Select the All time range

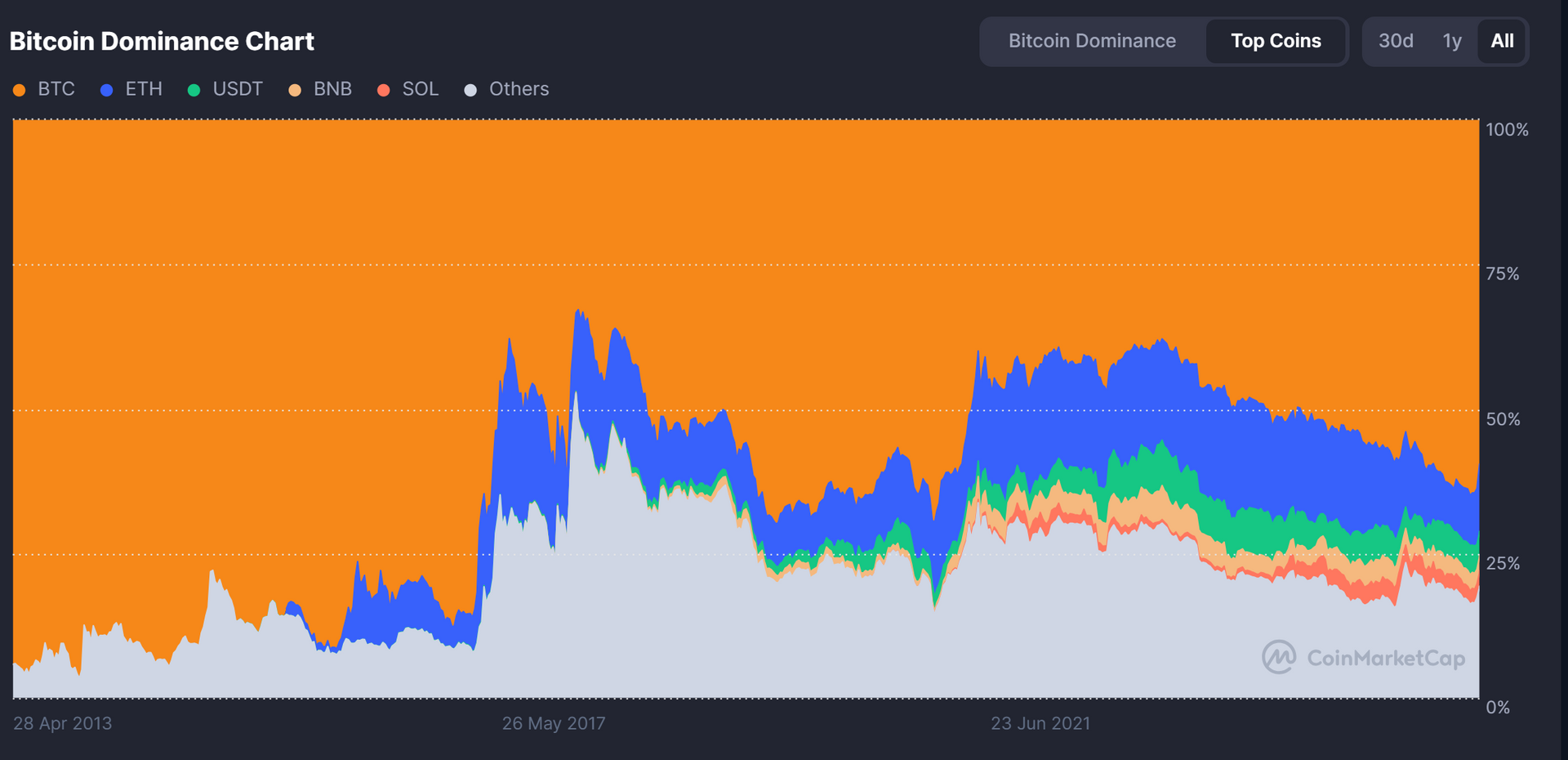pos(1502,41)
